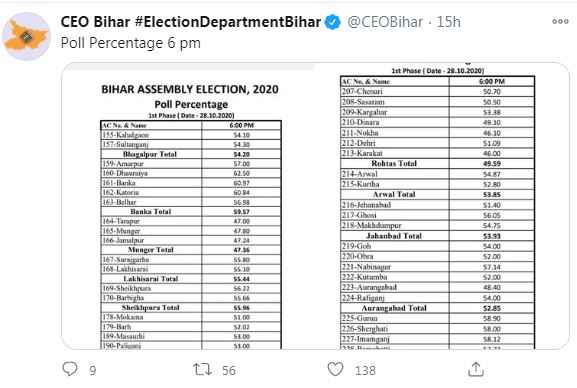Open the @CEOBihar handle
Image resolution: width=577 pixels, height=388 pixels.
coord(385,22)
